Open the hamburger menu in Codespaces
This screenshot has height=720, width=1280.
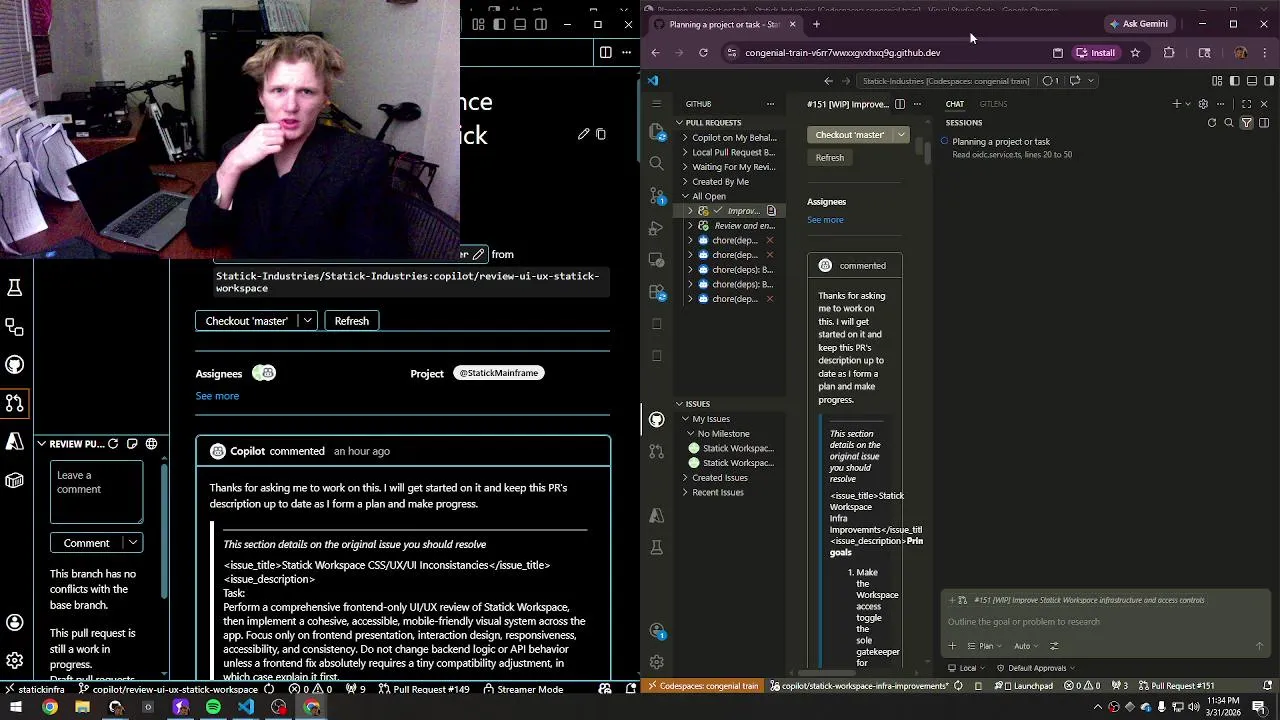(x=656, y=103)
